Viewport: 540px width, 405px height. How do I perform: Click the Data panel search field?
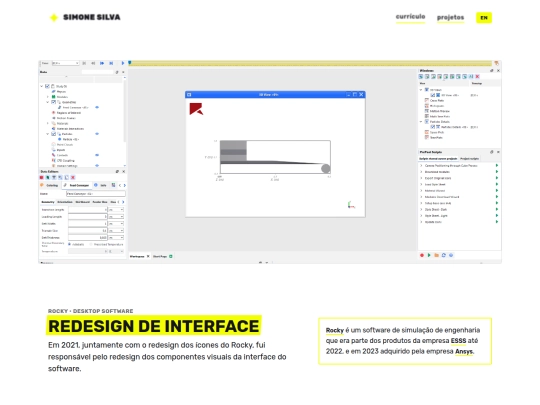(x=97, y=72)
